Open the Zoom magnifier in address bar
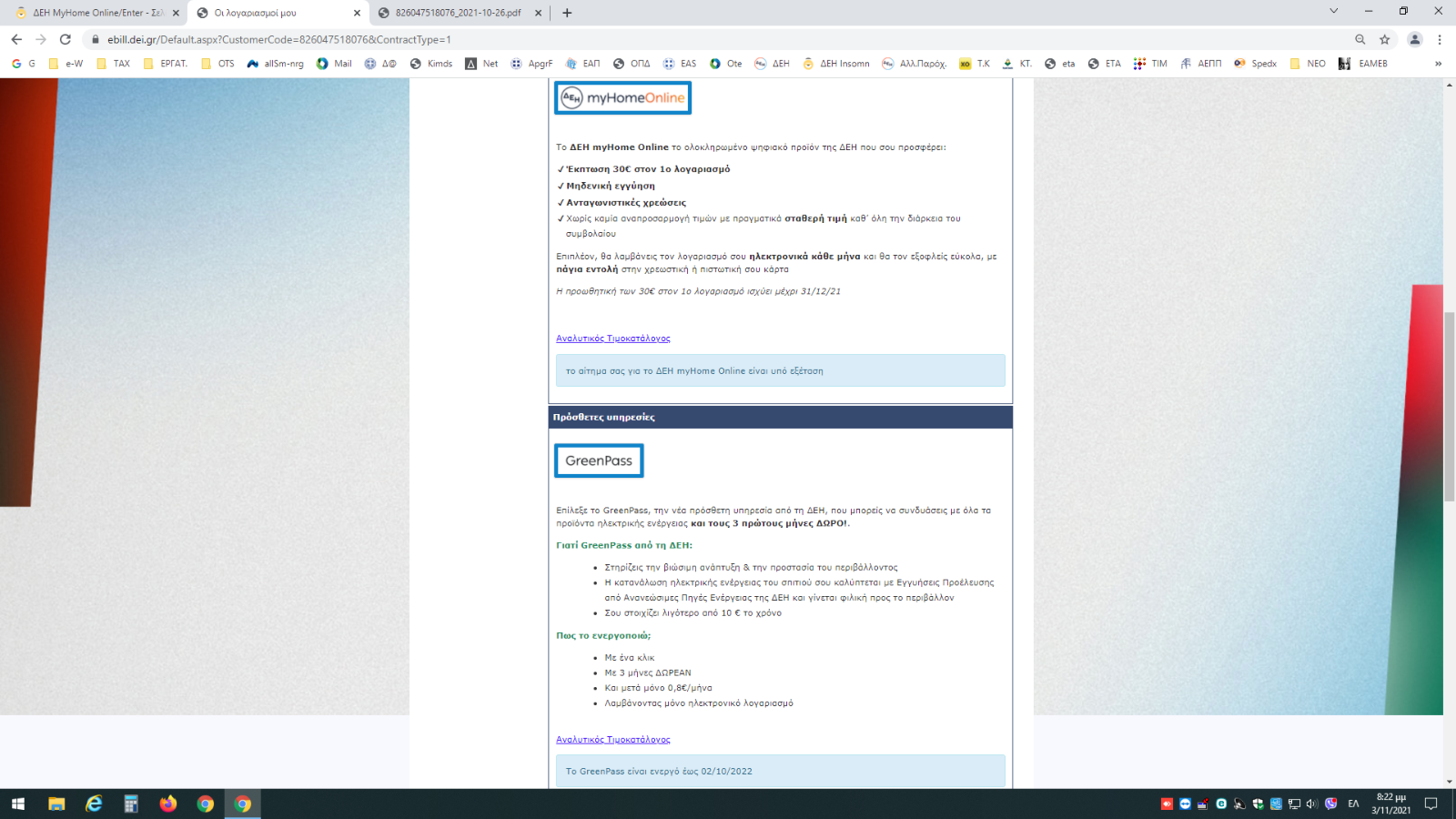Viewport: 1456px width, 819px height. pyautogui.click(x=1360, y=39)
